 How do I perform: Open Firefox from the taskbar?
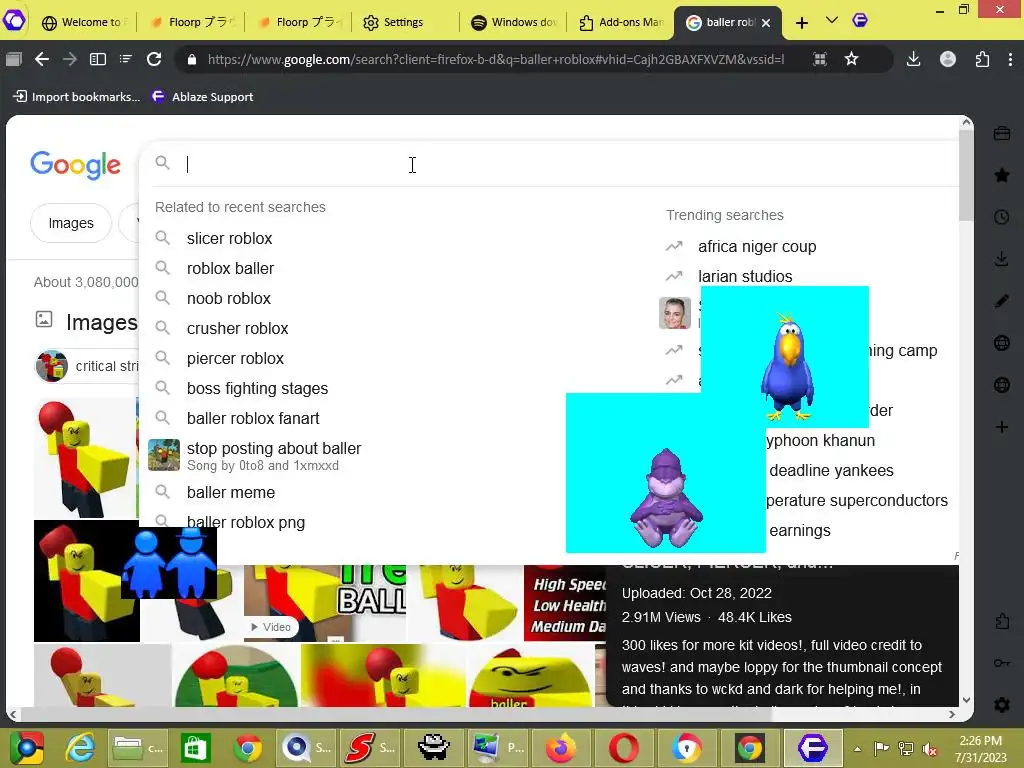pos(561,748)
